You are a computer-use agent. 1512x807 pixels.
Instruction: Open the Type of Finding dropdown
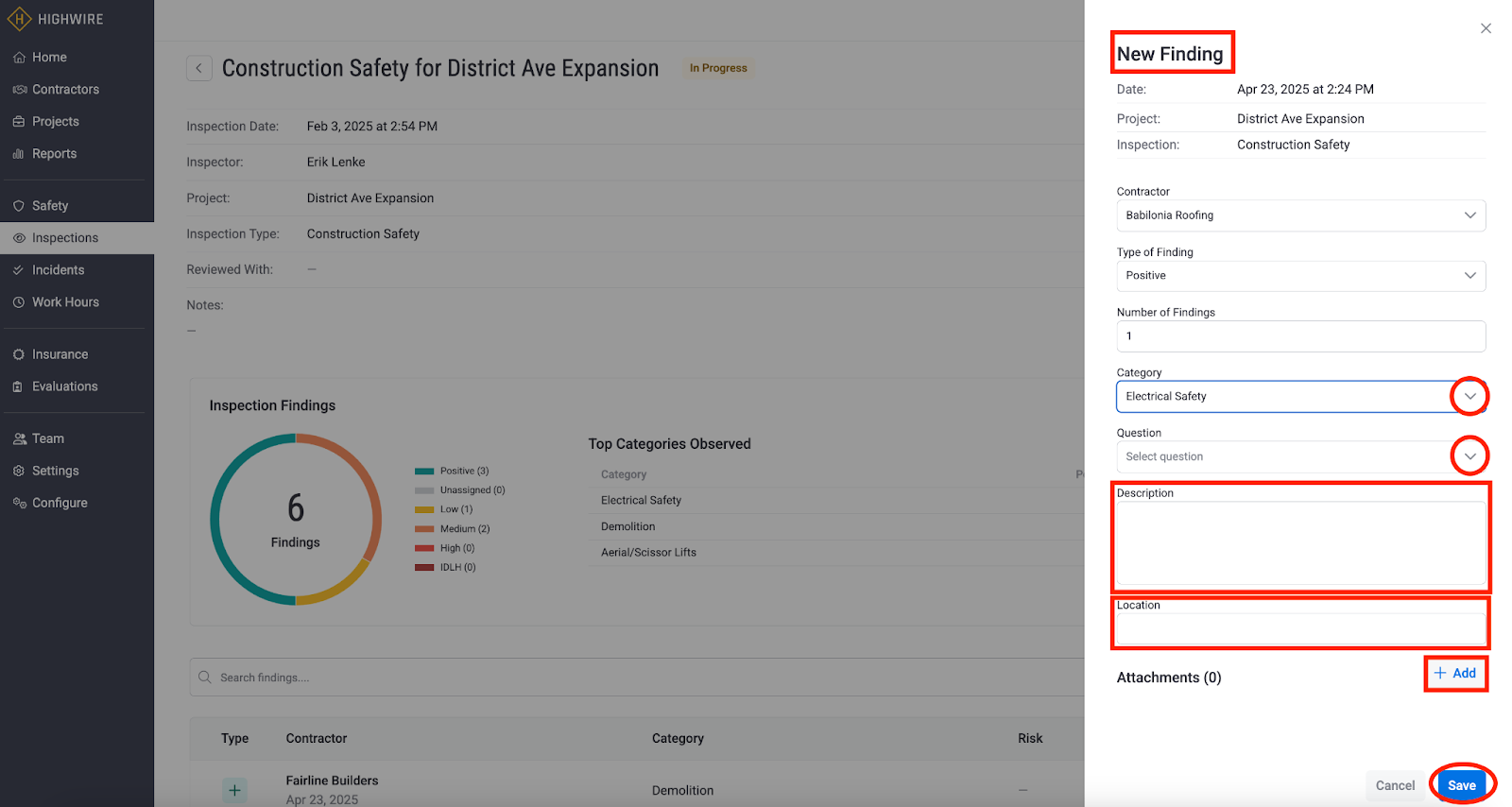coord(1300,276)
